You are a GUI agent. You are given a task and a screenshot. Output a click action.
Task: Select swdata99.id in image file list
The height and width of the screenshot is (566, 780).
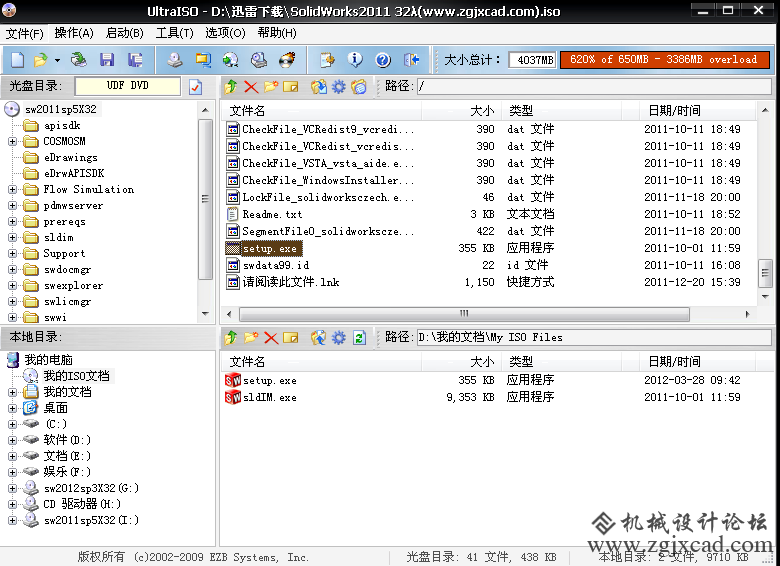tap(276, 266)
